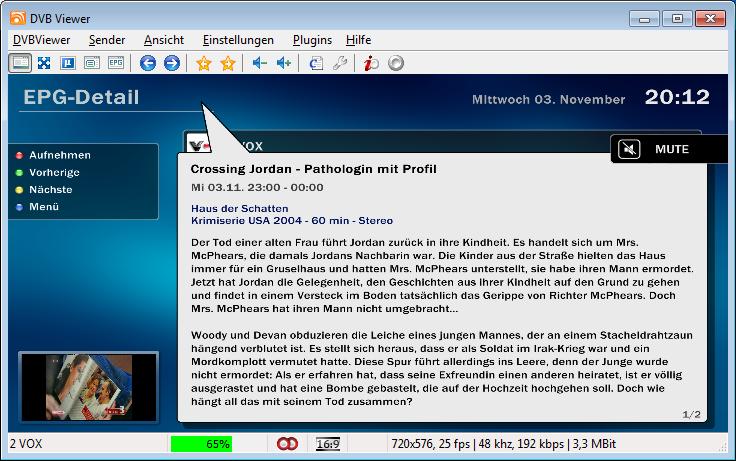Screen dimensions: 736x461
Task: Open the Einstellungen menu
Action: (238, 40)
